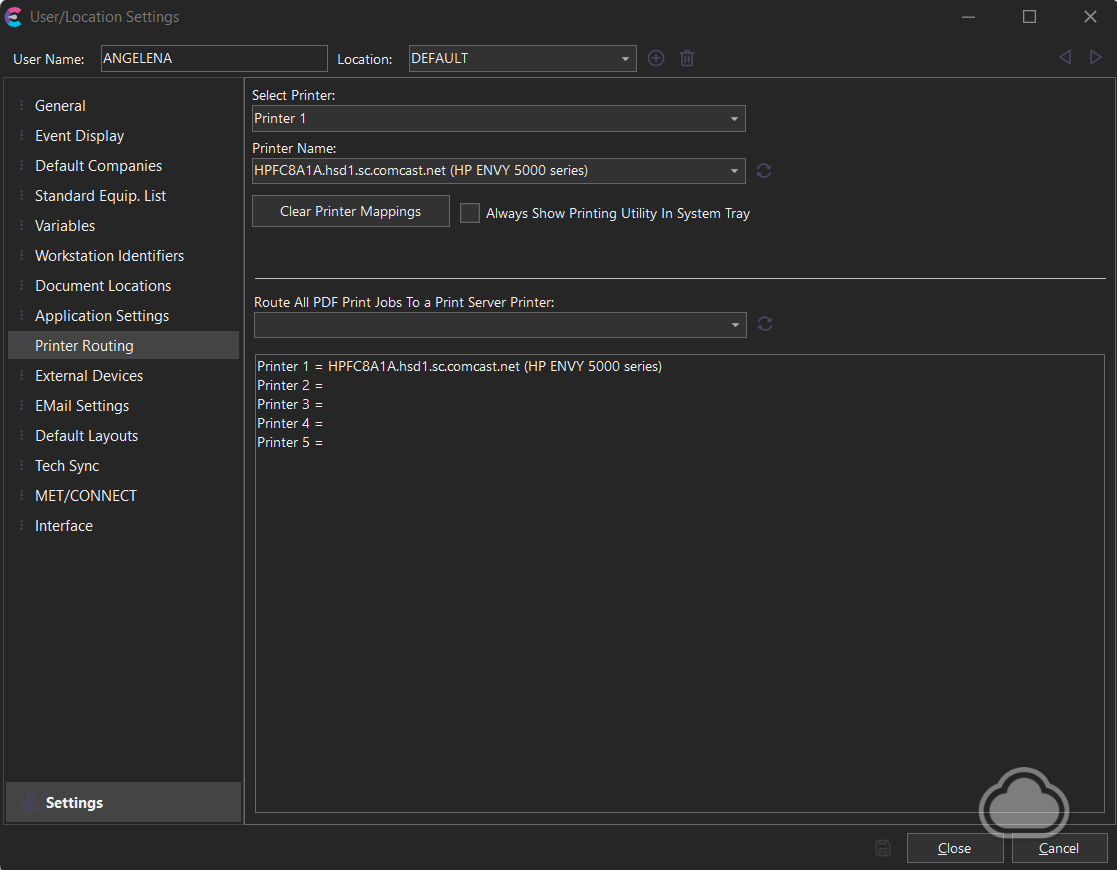Open the Location dropdown
1117x870 pixels.
[626, 59]
